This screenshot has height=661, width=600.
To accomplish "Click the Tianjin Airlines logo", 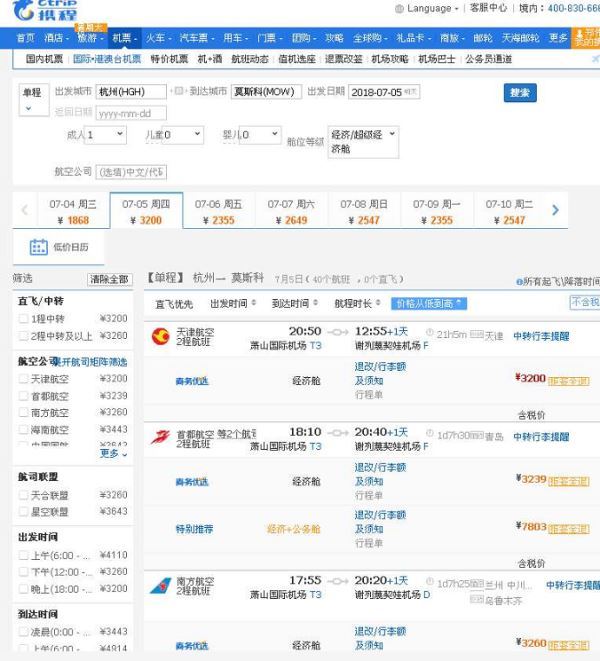I will [x=159, y=337].
